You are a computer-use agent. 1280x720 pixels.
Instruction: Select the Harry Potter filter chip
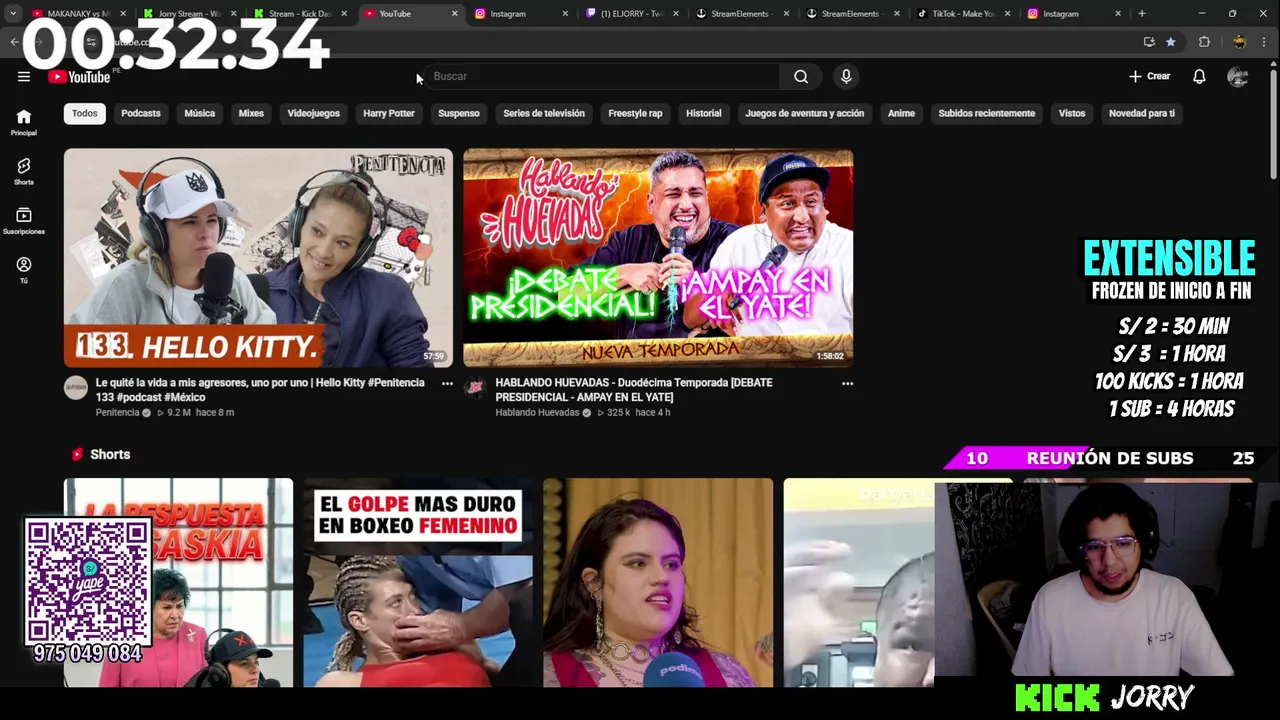389,113
